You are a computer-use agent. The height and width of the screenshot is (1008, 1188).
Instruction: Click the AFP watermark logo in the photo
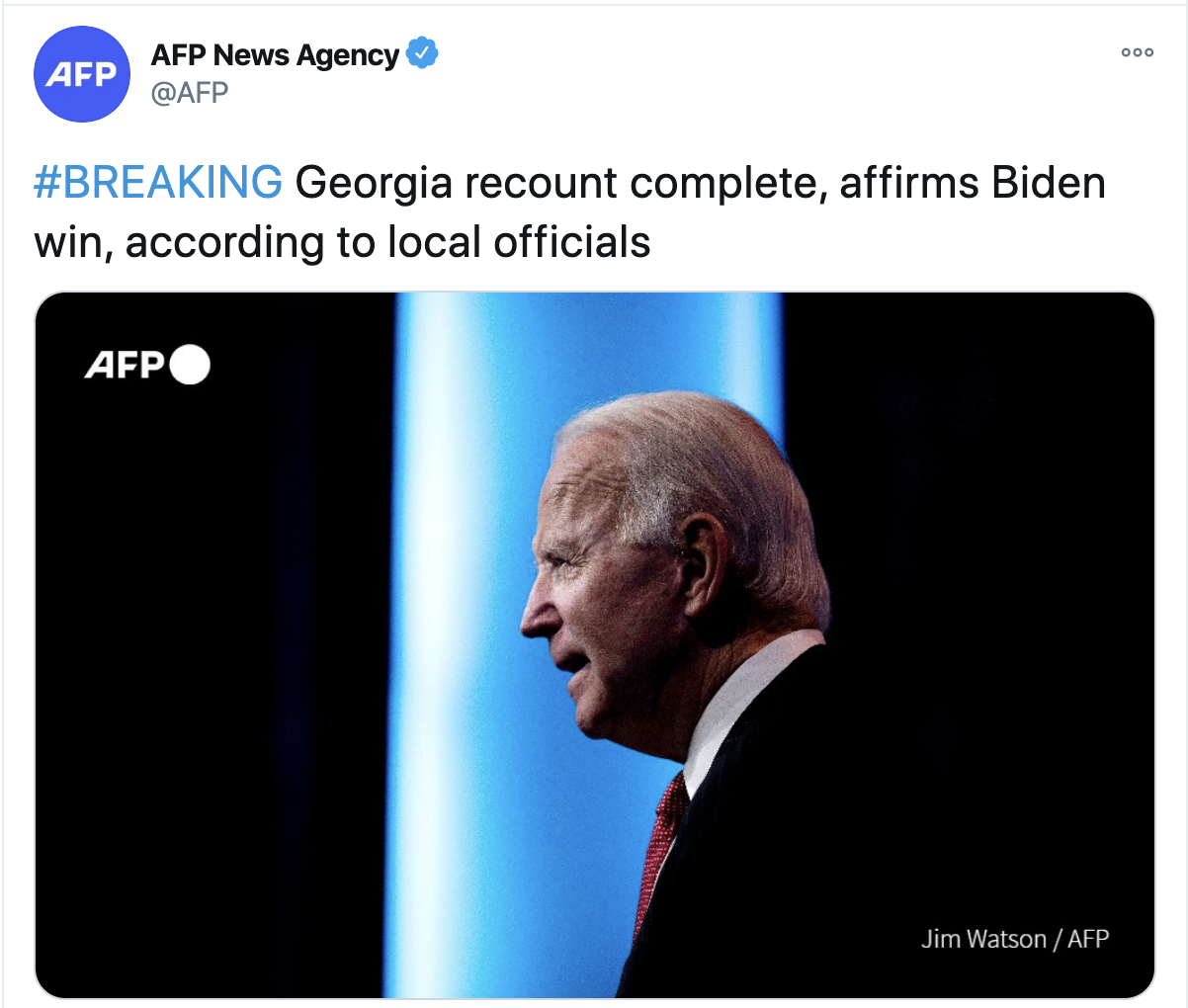tap(125, 365)
